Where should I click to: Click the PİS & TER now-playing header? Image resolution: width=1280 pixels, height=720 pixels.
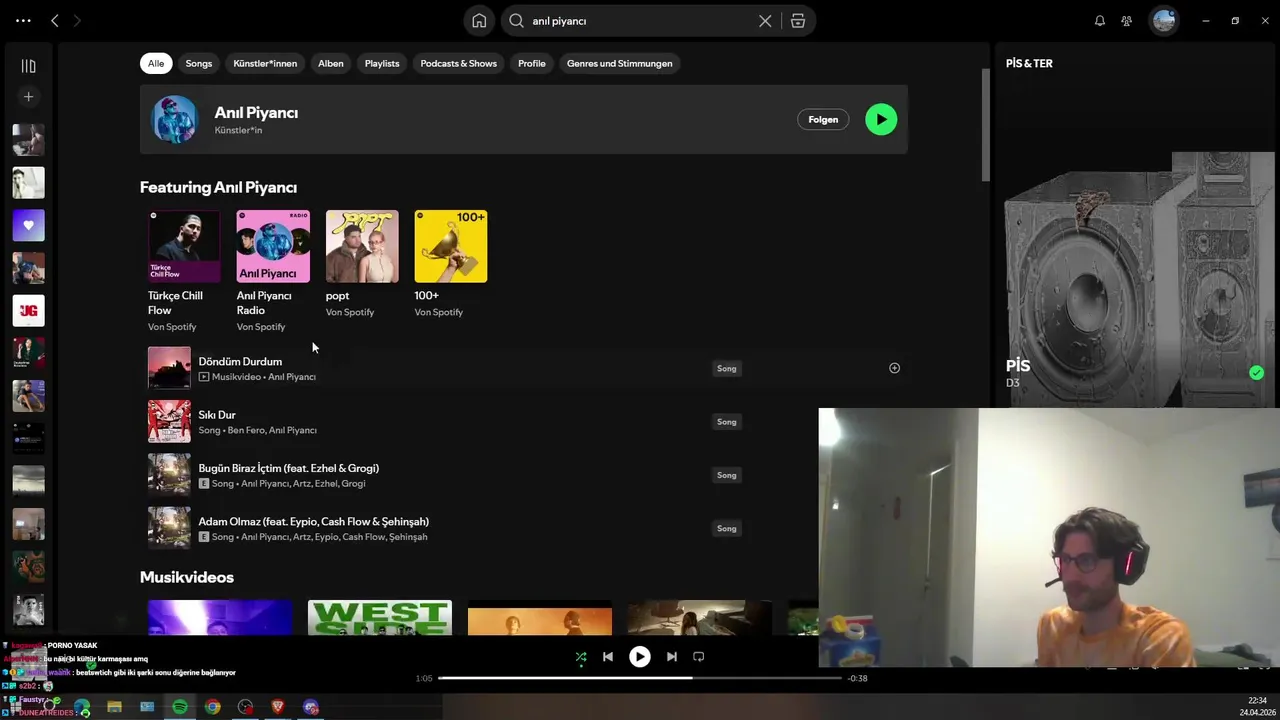coord(1029,63)
